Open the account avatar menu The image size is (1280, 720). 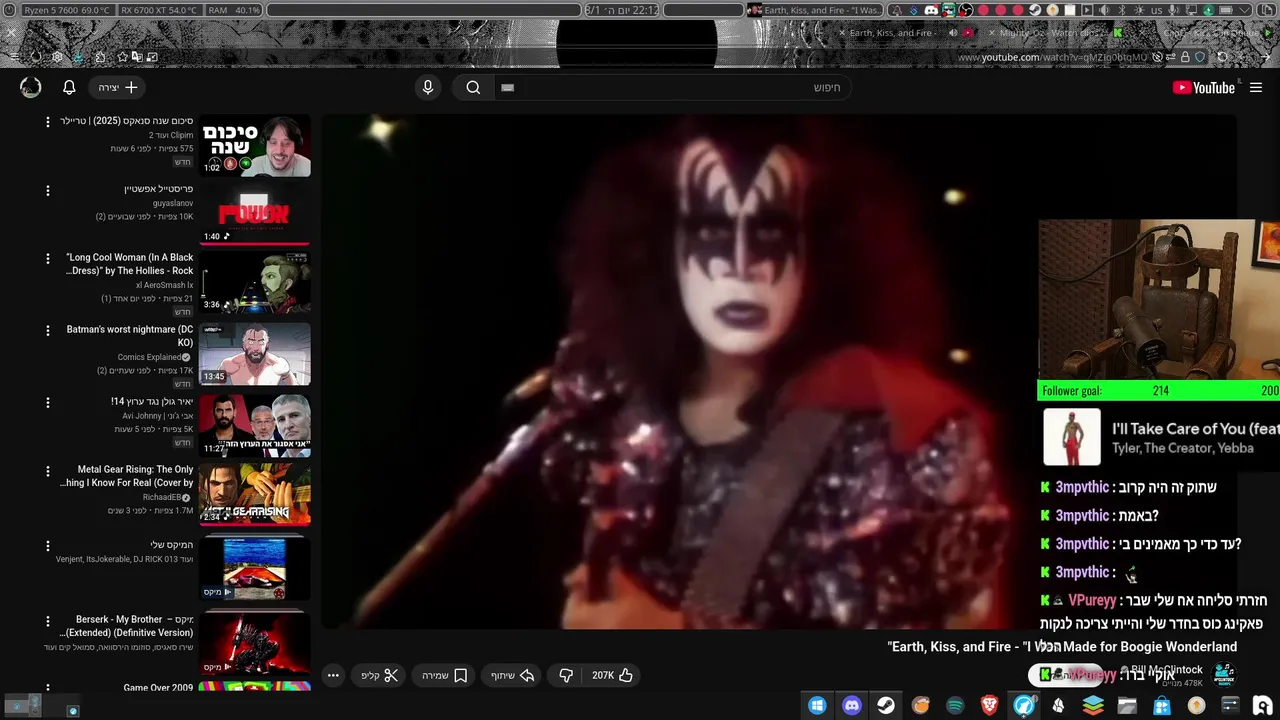(x=31, y=87)
